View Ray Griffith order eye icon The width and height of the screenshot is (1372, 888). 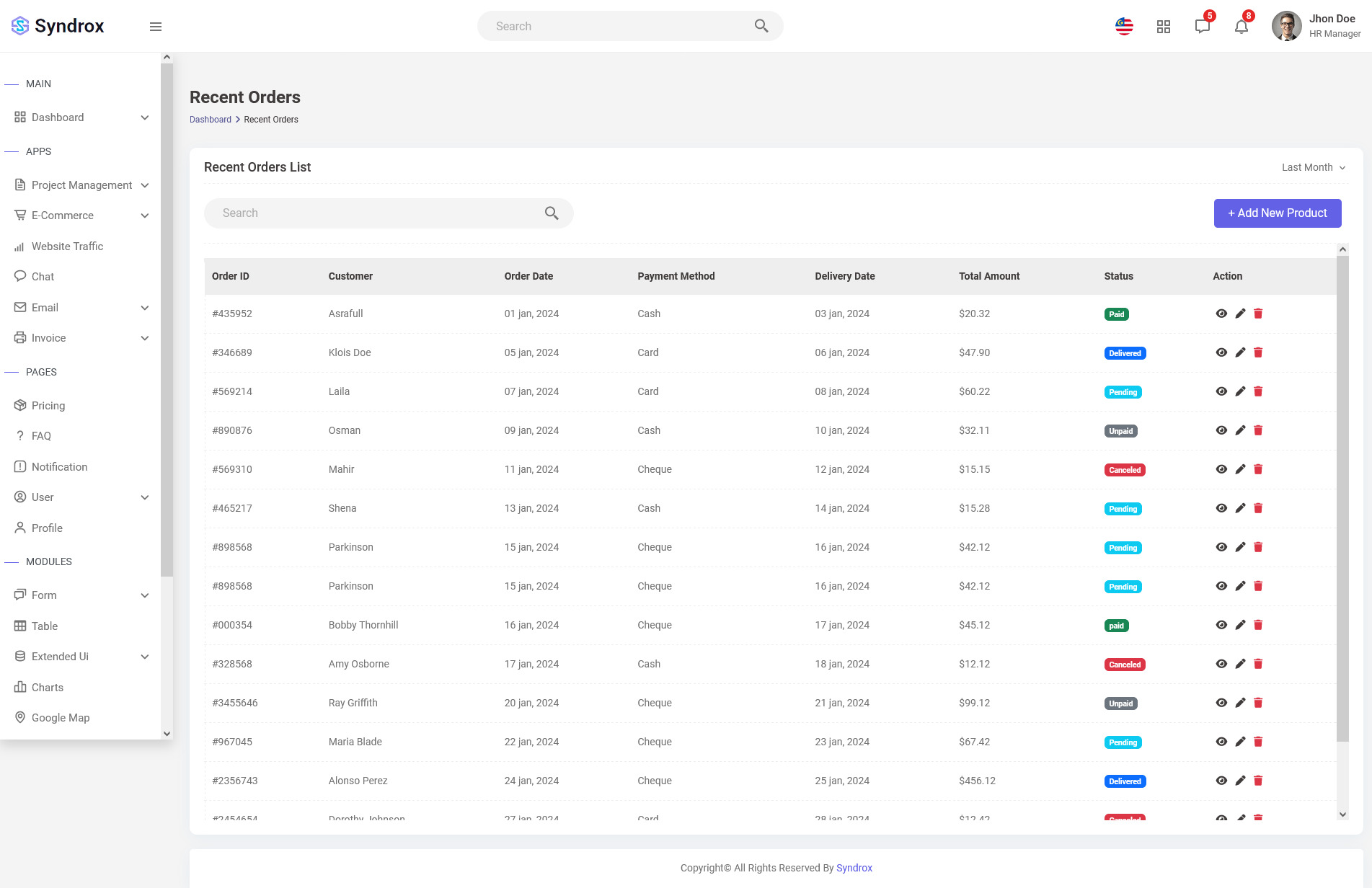tap(1221, 703)
